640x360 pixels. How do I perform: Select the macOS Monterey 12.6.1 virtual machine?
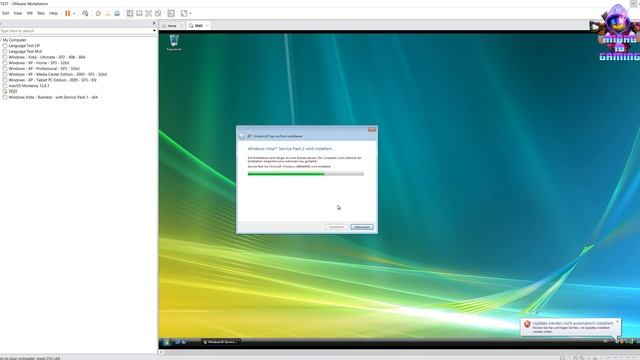click(29, 86)
